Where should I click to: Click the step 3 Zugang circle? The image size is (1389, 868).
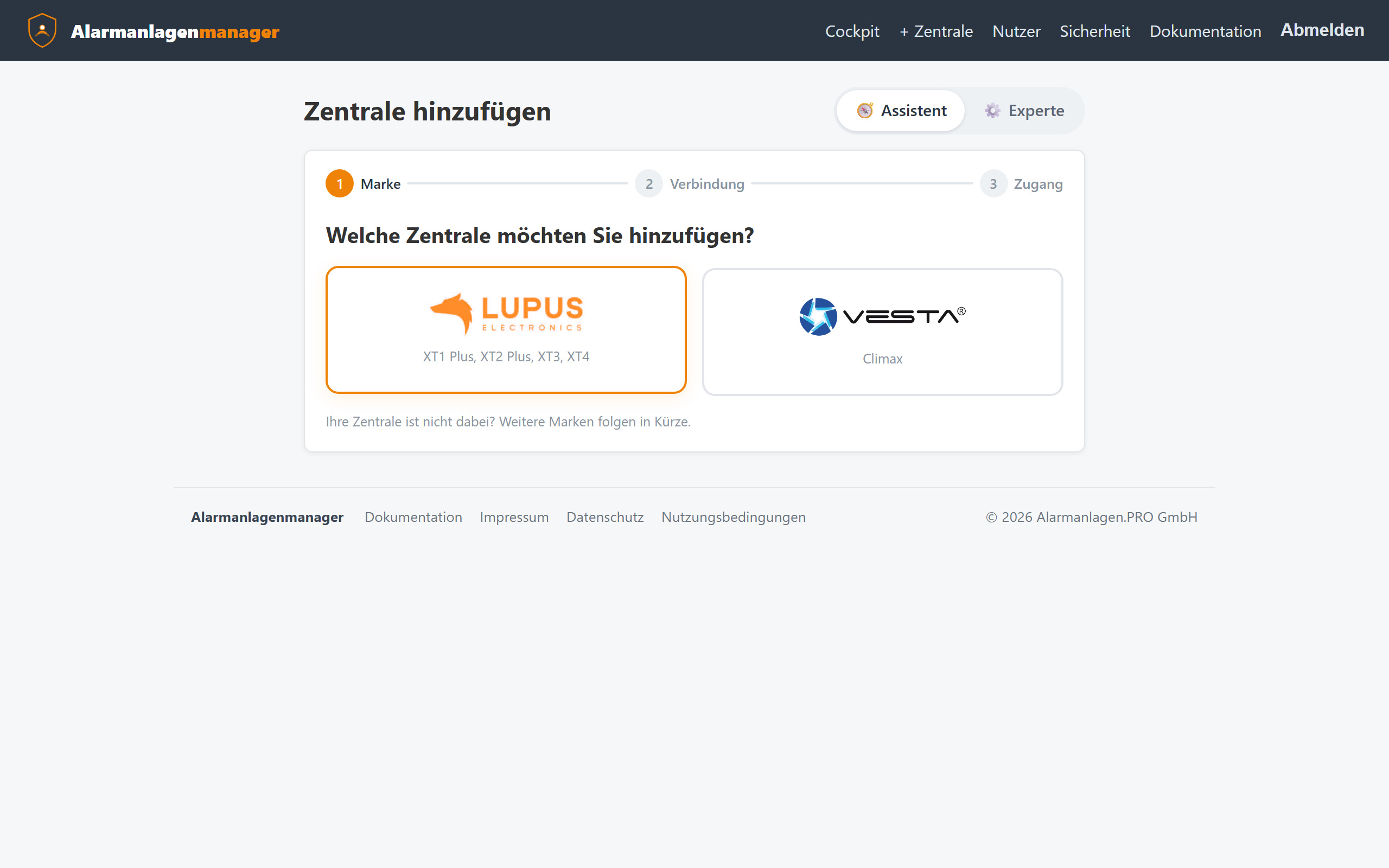[993, 184]
